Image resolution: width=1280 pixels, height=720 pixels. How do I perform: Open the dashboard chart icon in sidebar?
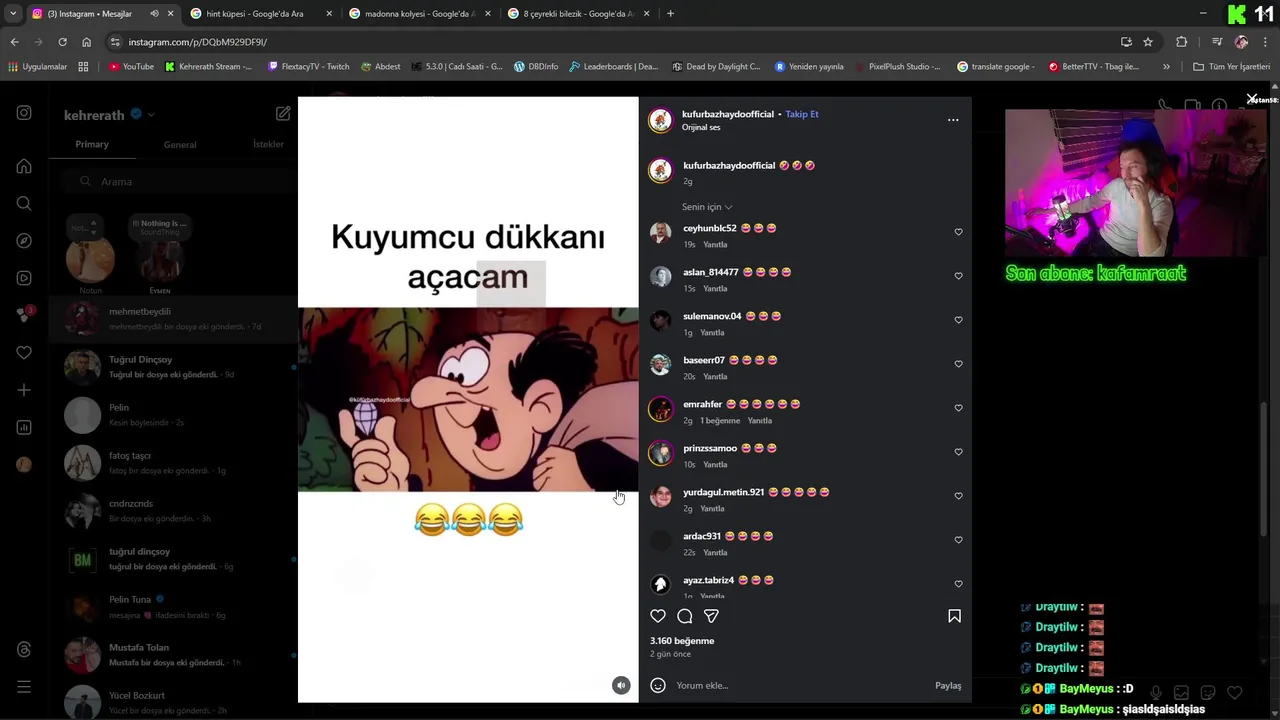(x=24, y=427)
